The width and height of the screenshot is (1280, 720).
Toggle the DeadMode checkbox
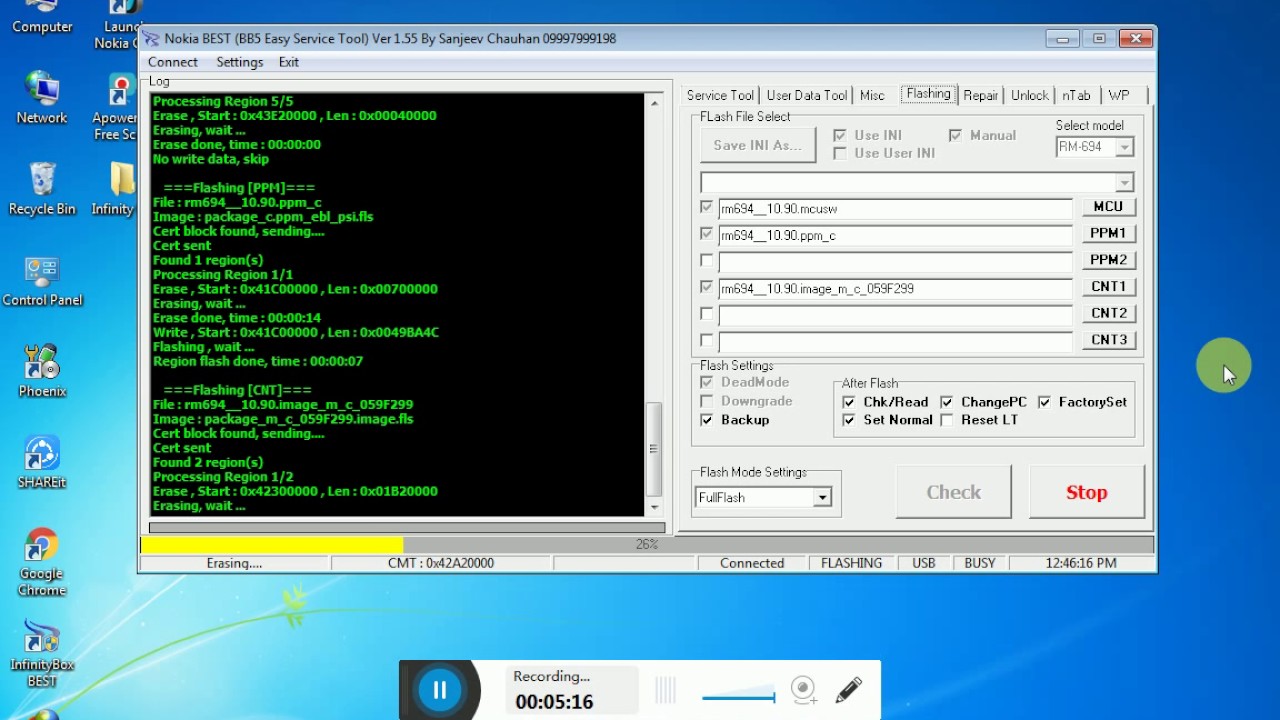pyautogui.click(x=707, y=382)
